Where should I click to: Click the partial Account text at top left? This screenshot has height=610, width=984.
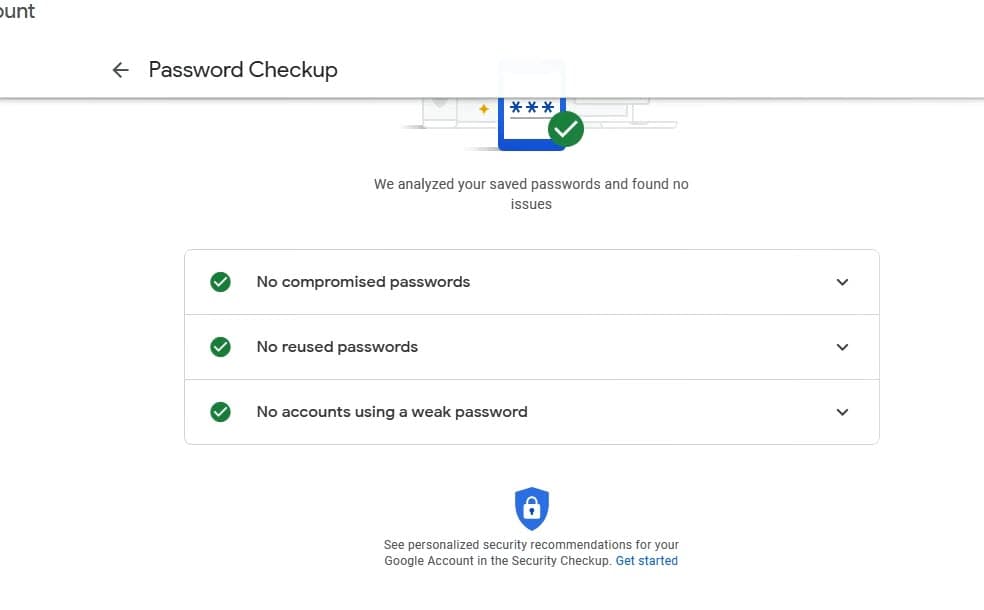16,12
